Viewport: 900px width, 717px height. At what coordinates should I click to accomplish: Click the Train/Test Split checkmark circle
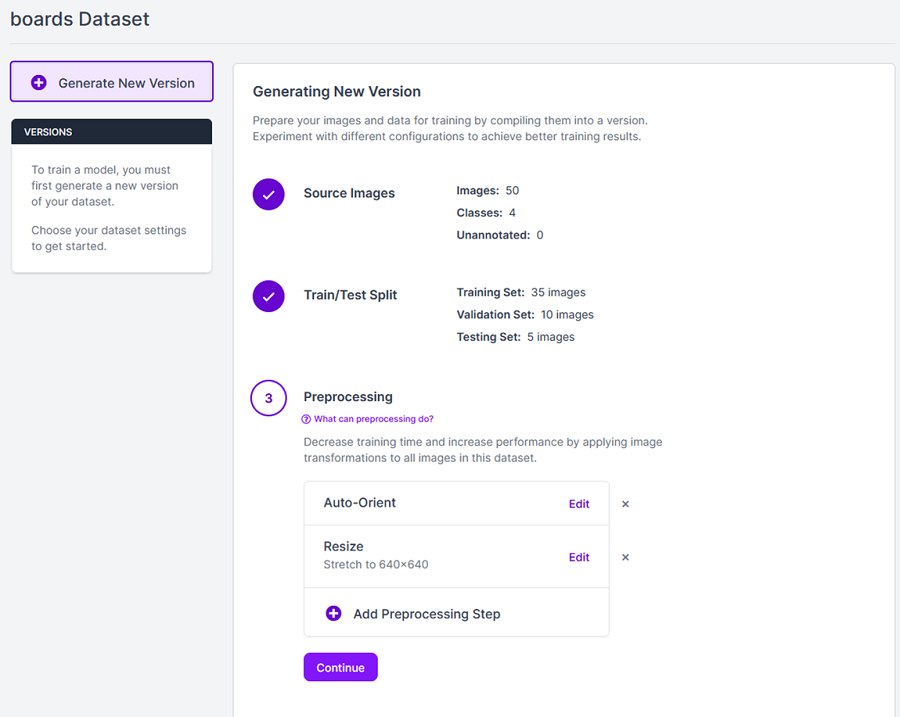(x=268, y=296)
